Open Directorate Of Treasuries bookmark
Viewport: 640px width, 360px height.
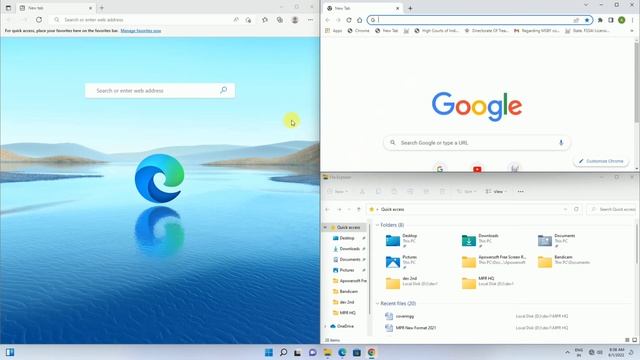coord(486,31)
